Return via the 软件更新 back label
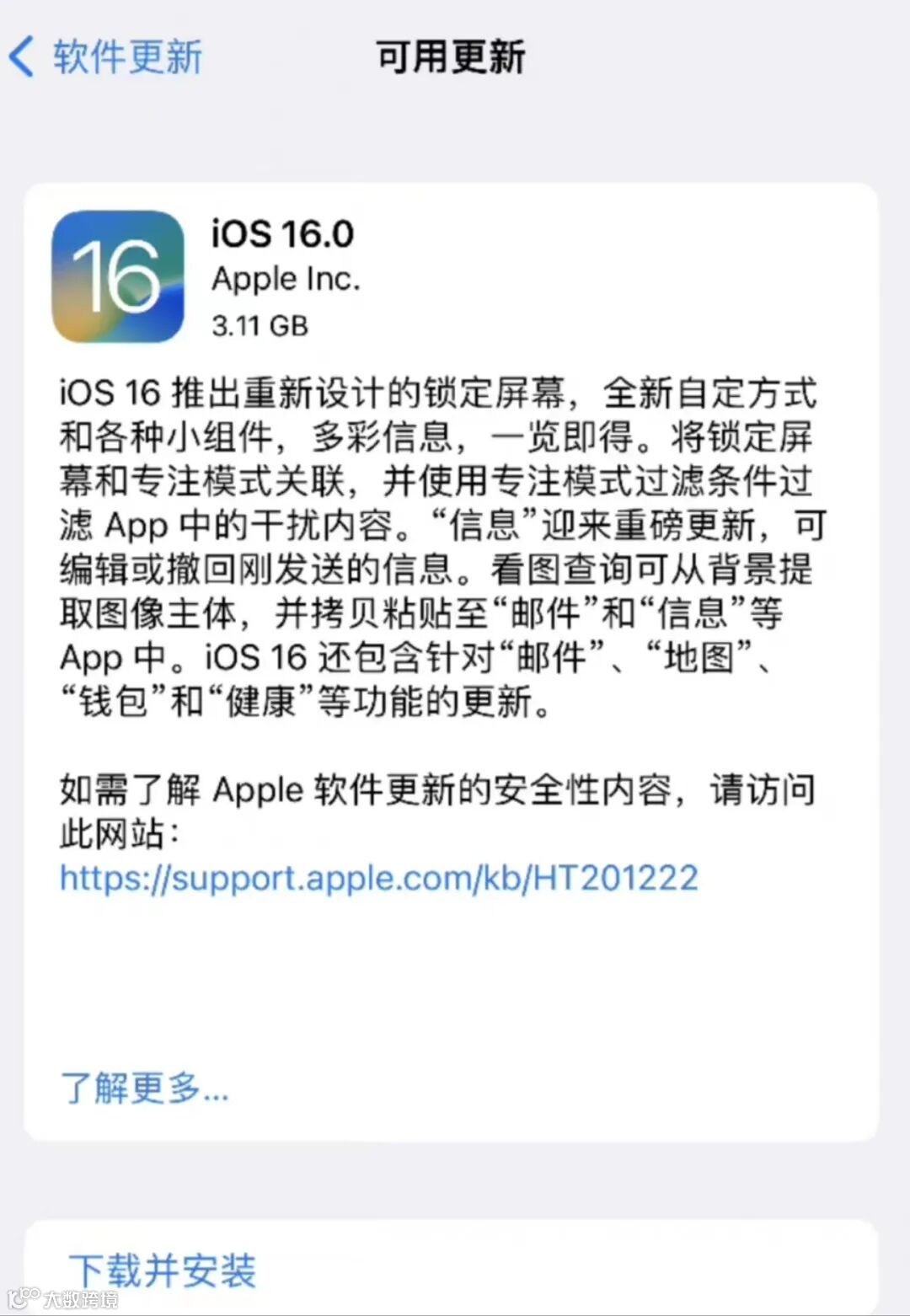Screen dimensions: 910x1316 (127, 56)
